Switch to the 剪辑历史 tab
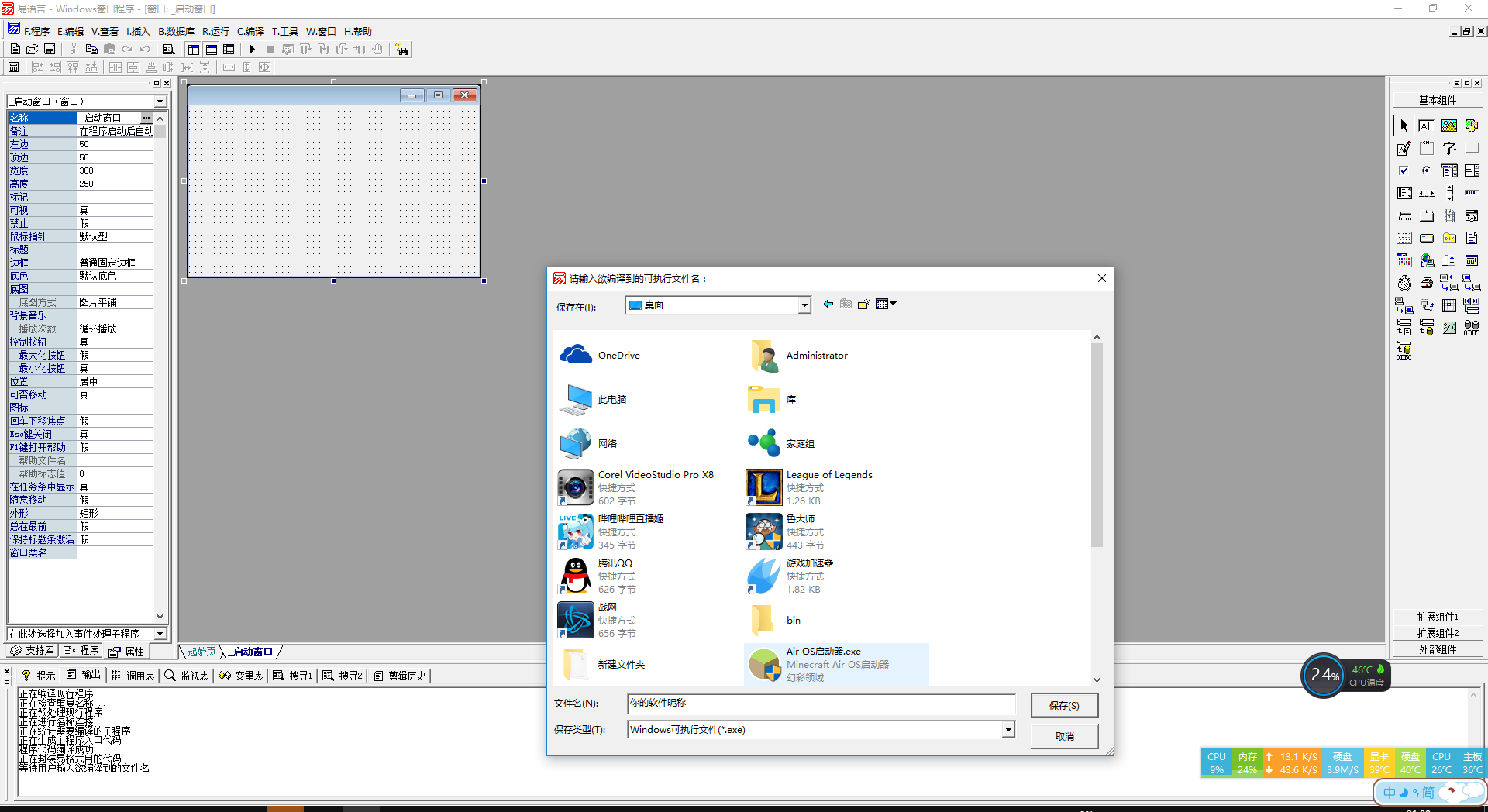The height and width of the screenshot is (812, 1488). point(400,676)
